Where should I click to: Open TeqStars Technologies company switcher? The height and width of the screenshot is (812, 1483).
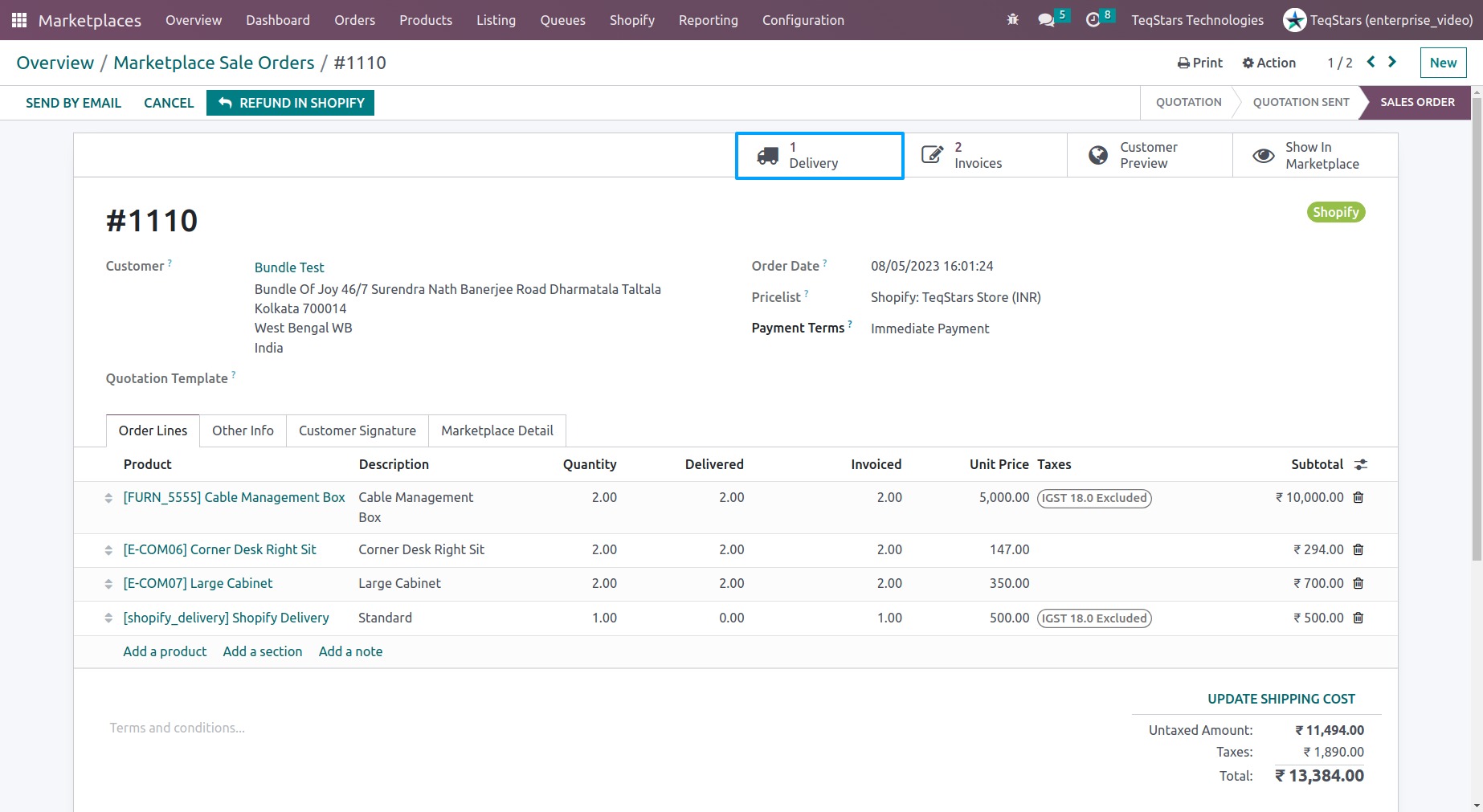coord(1197,20)
